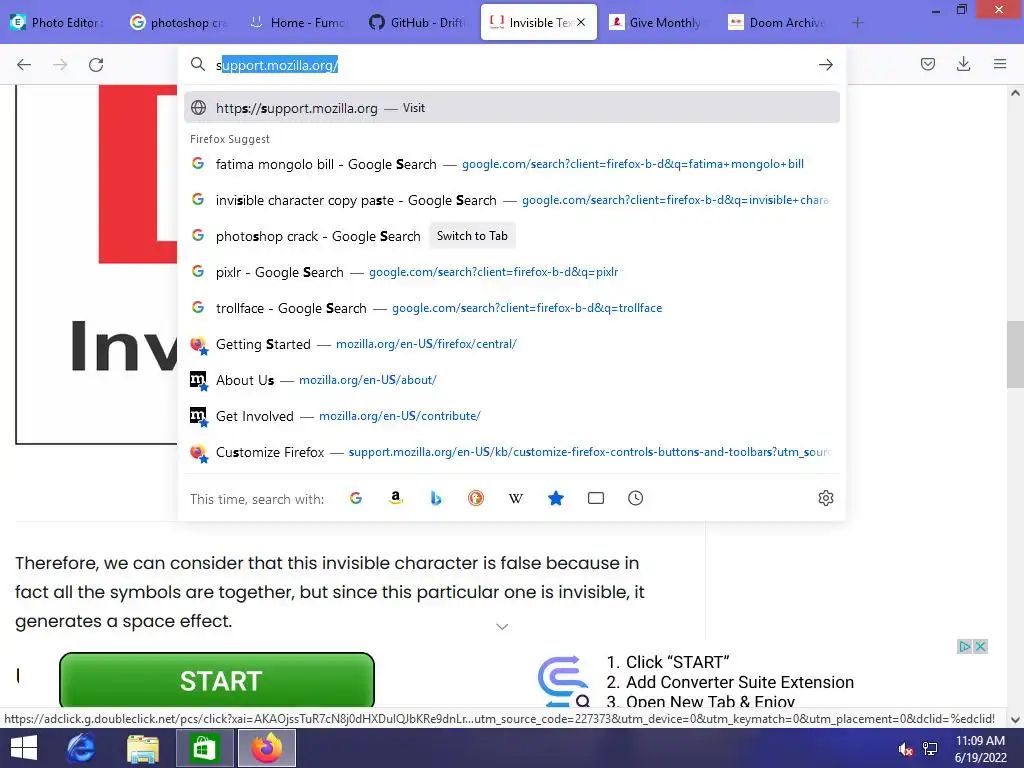
Task: Open Windows Start menu
Action: pos(24,748)
